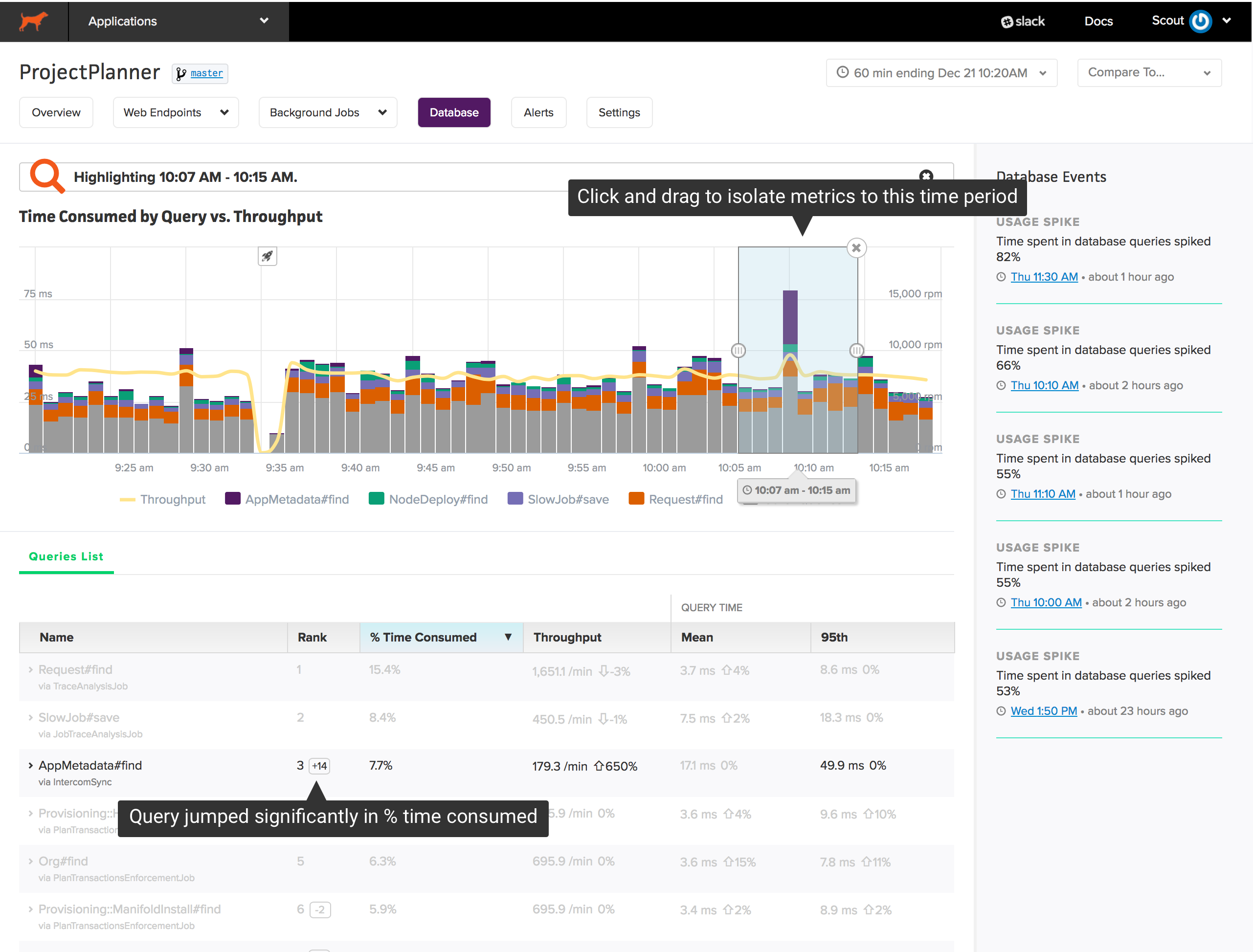Open the slack link in header
Viewport: 1253px width, 952px height.
click(1022, 22)
